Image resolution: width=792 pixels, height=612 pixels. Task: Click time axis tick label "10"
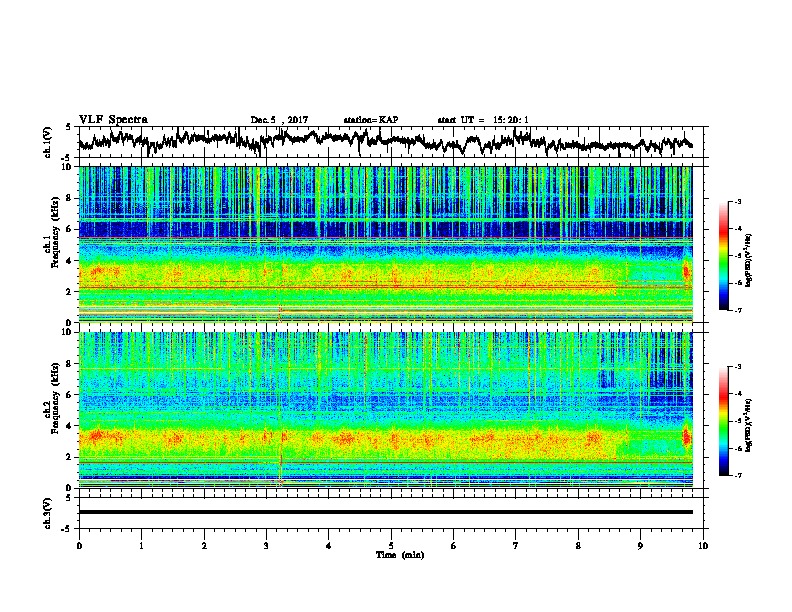[703, 546]
